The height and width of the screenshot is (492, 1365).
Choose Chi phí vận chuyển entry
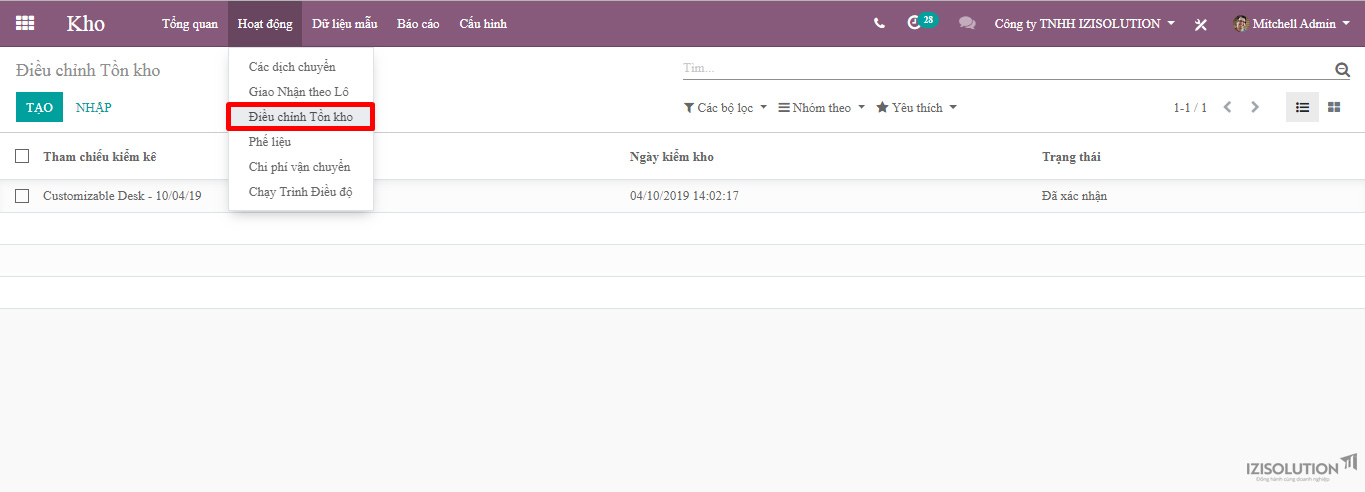(x=301, y=167)
